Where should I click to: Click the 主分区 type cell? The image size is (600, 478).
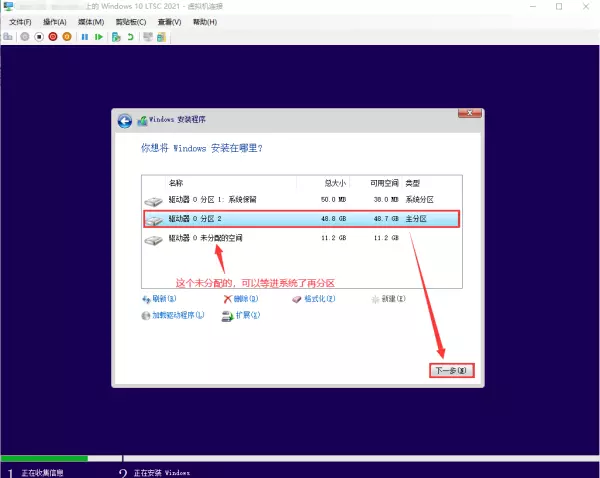(x=416, y=219)
